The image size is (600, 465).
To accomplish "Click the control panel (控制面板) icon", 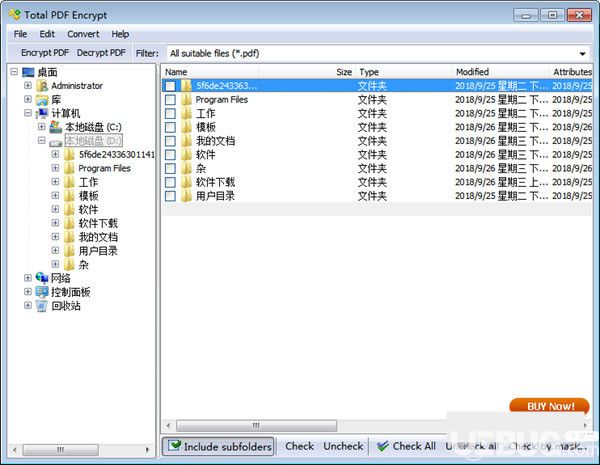I will (42, 292).
